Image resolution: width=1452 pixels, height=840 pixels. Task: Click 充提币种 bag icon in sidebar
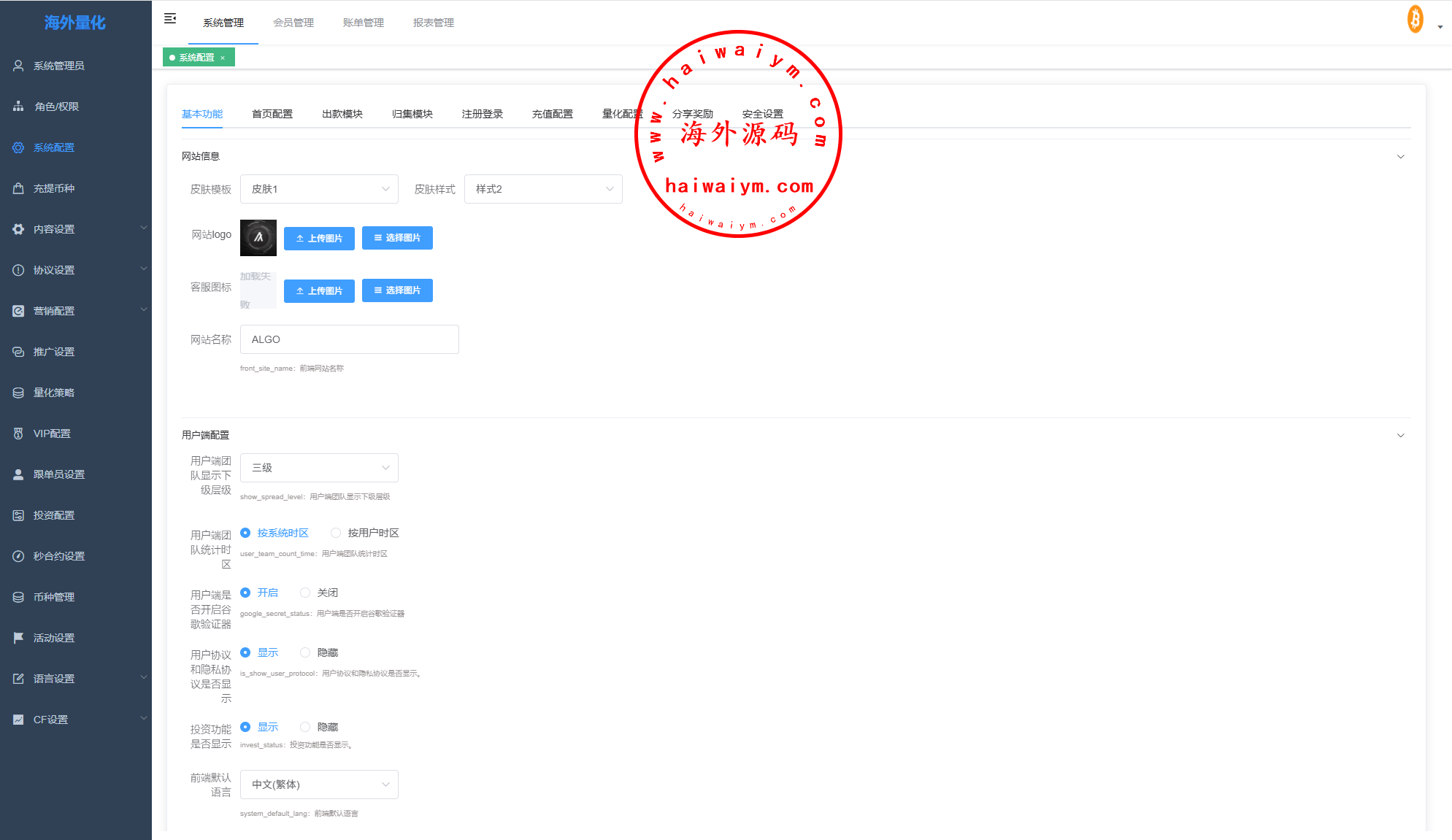pos(18,188)
